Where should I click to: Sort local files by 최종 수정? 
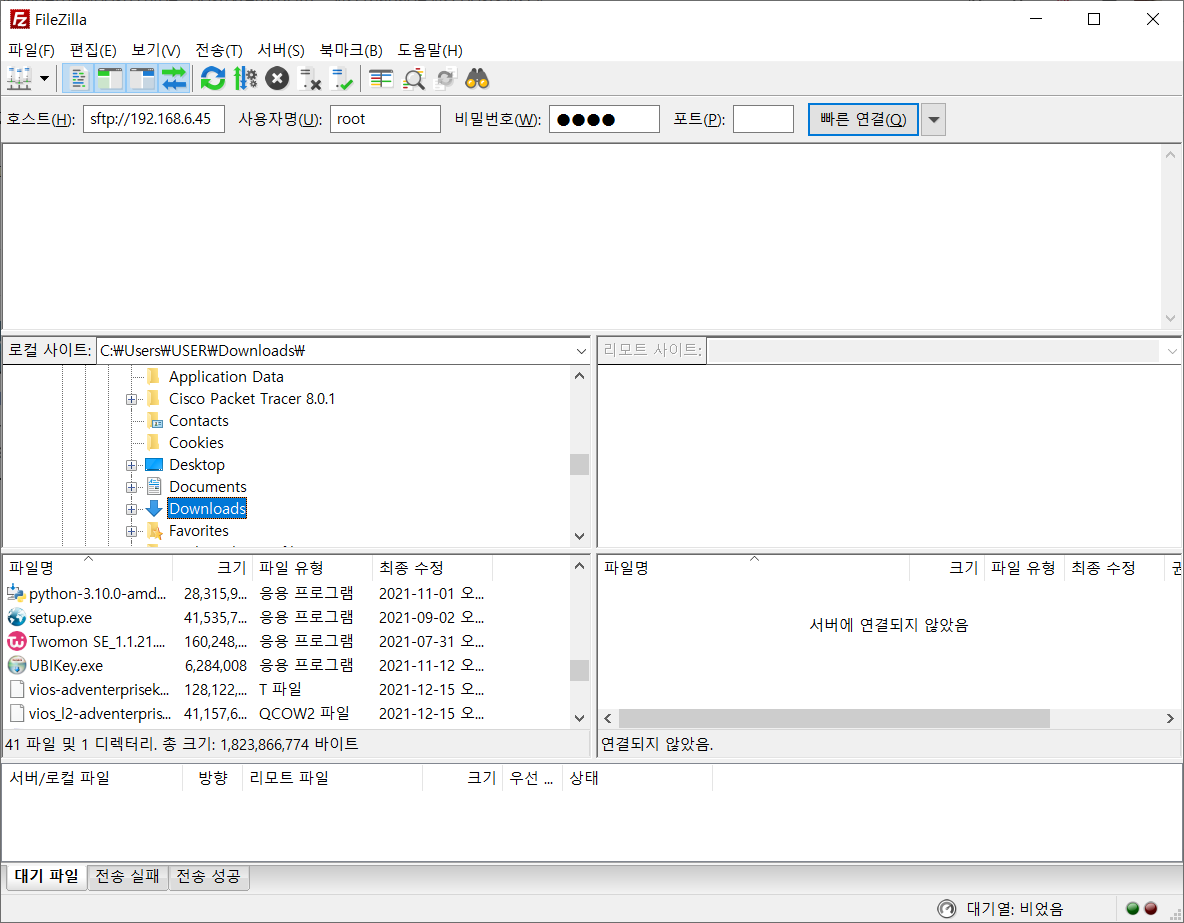(x=432, y=568)
